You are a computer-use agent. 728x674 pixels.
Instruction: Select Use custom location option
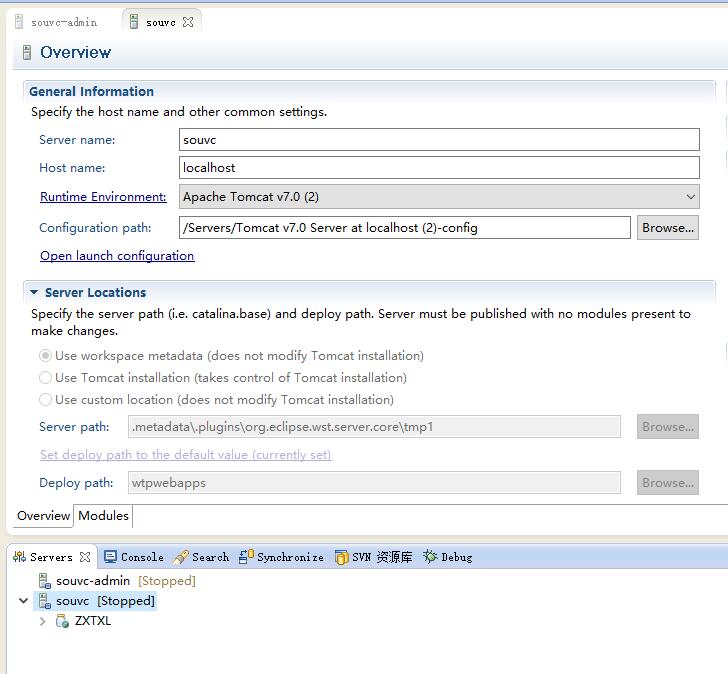(45, 400)
